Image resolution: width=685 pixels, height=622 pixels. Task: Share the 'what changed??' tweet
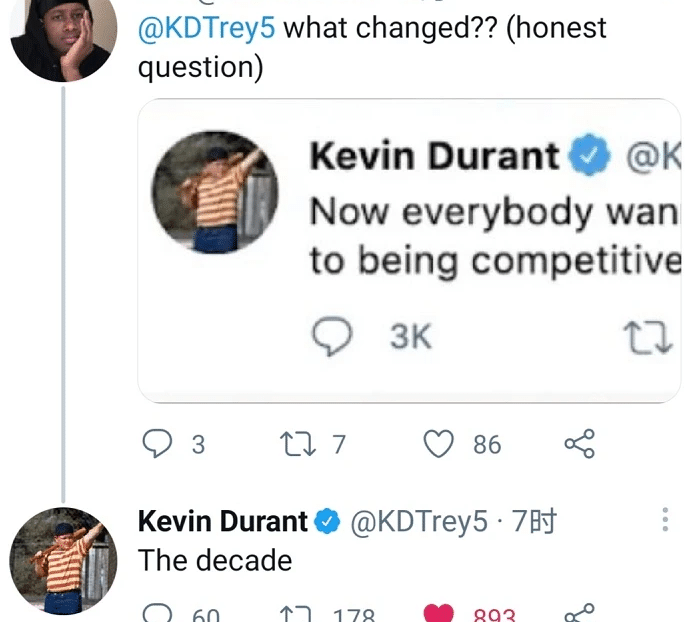tap(580, 443)
